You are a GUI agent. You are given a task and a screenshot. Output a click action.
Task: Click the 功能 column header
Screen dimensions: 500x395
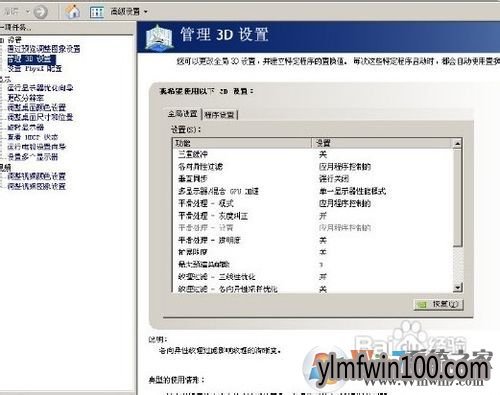pyautogui.click(x=242, y=143)
